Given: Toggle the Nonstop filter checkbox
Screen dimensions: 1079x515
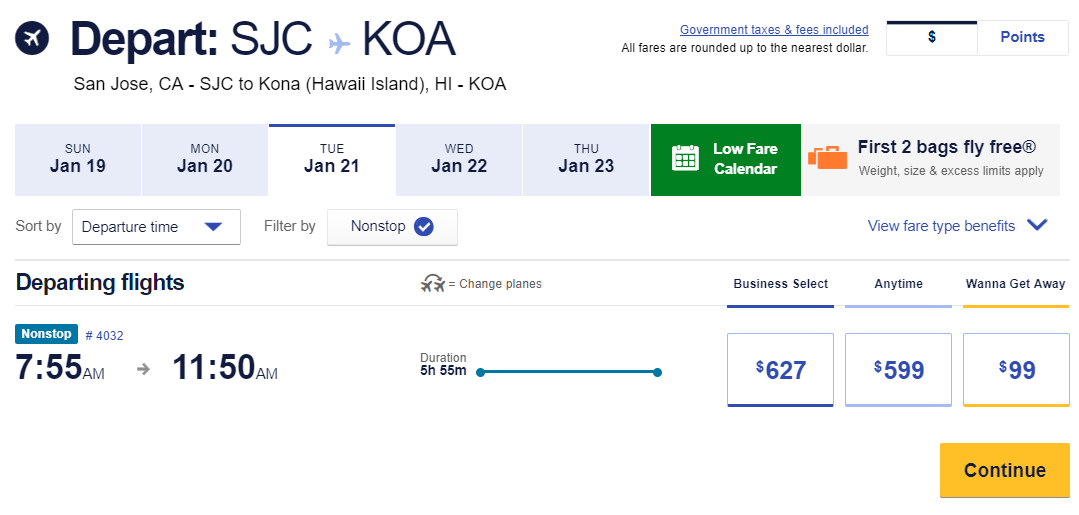Looking at the screenshot, I should (x=424, y=227).
